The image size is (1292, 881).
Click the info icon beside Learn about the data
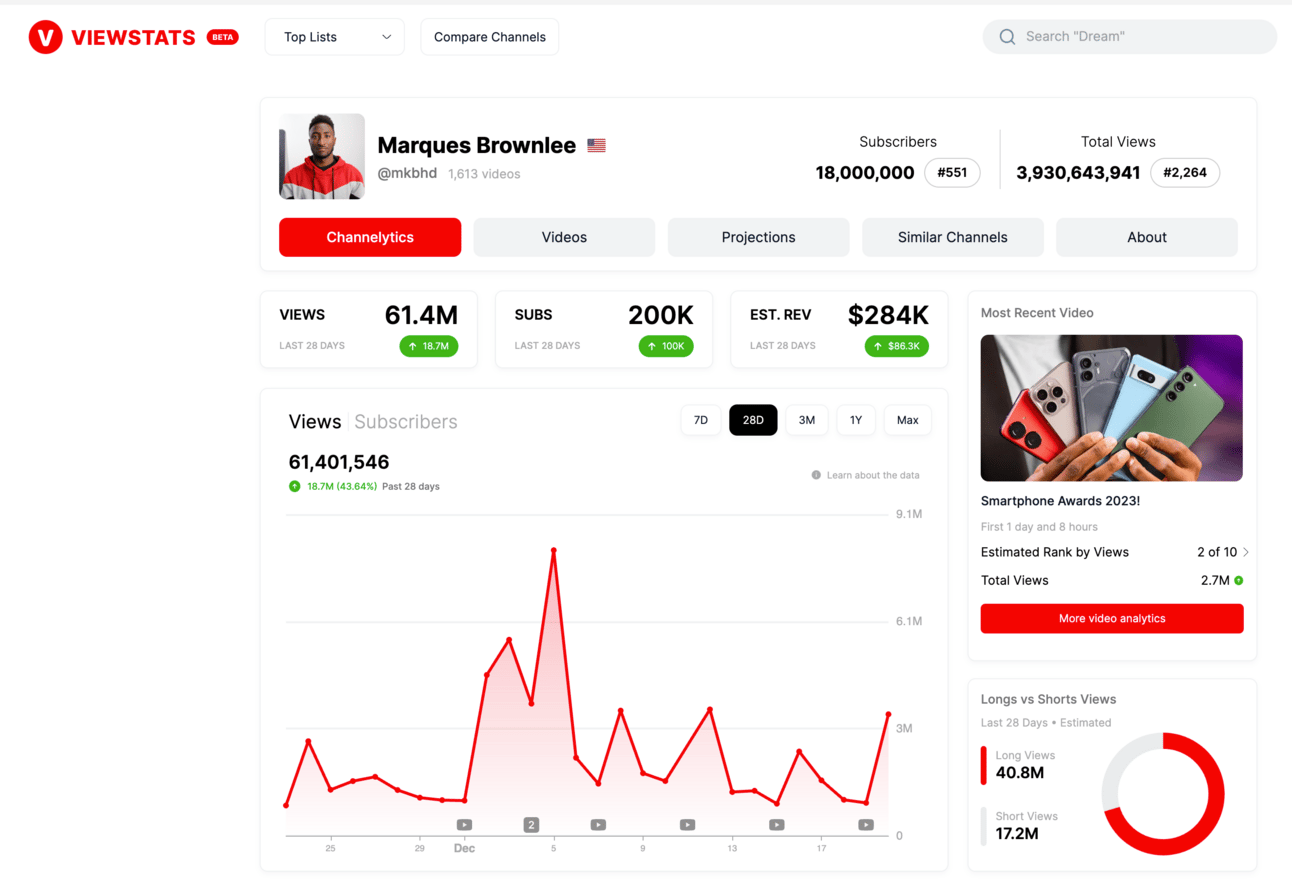[x=816, y=475]
